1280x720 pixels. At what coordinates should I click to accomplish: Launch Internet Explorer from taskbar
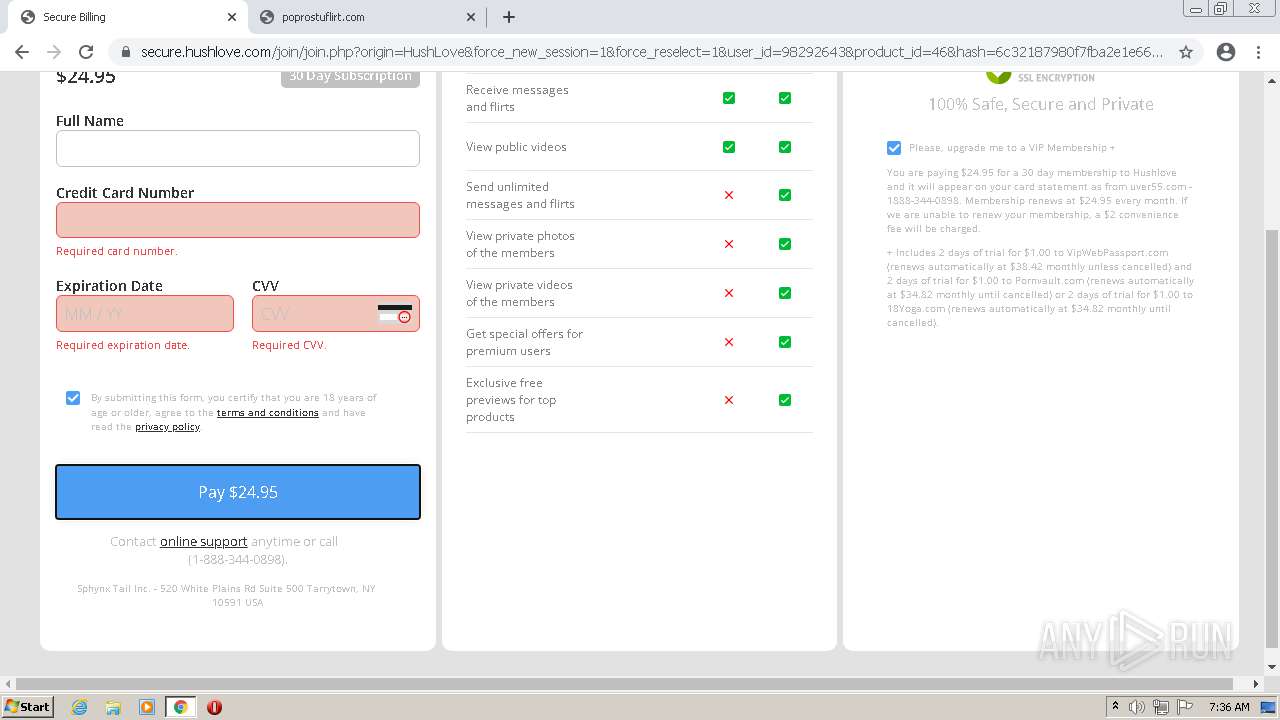click(x=80, y=707)
